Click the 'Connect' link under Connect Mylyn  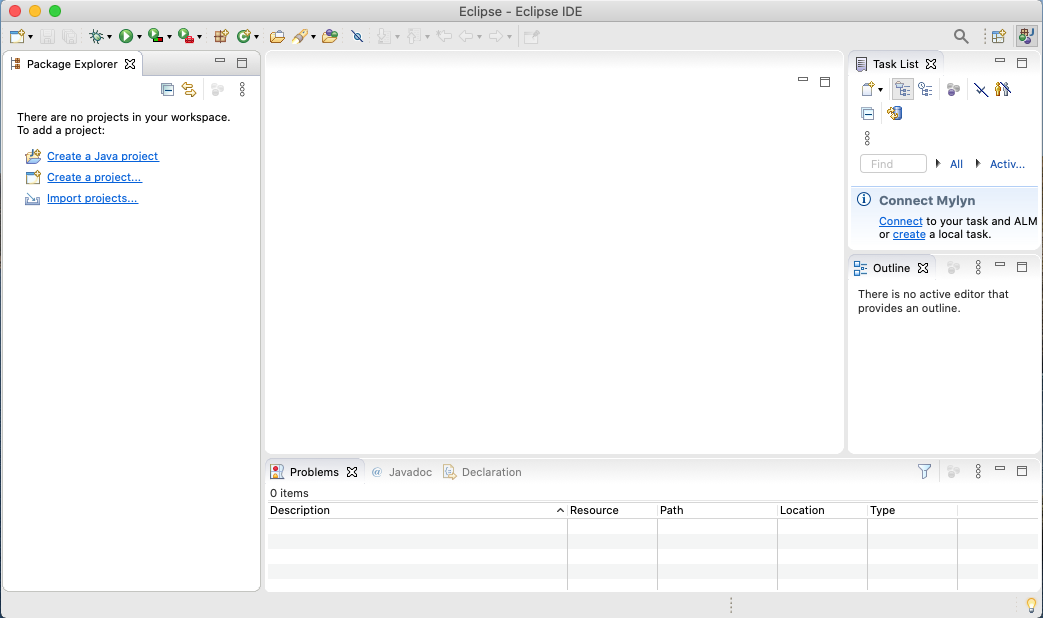click(901, 222)
